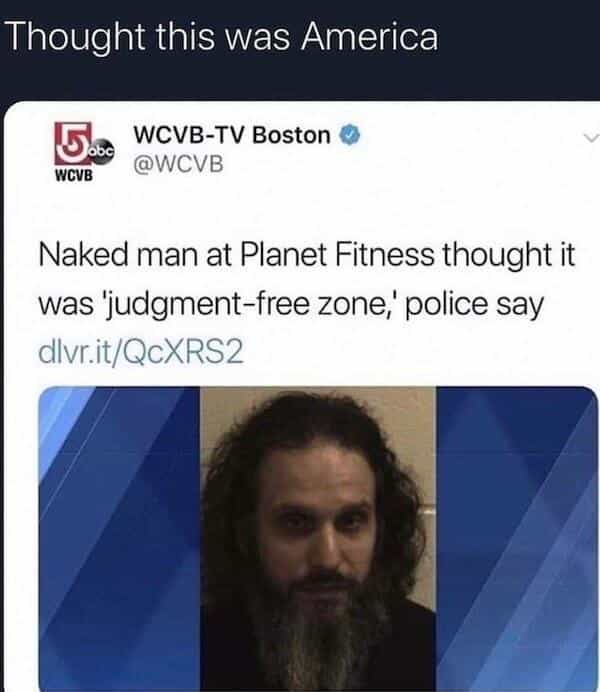This screenshot has width=600, height=692.
Task: Expand the tweet options chevron
Action: point(591,138)
